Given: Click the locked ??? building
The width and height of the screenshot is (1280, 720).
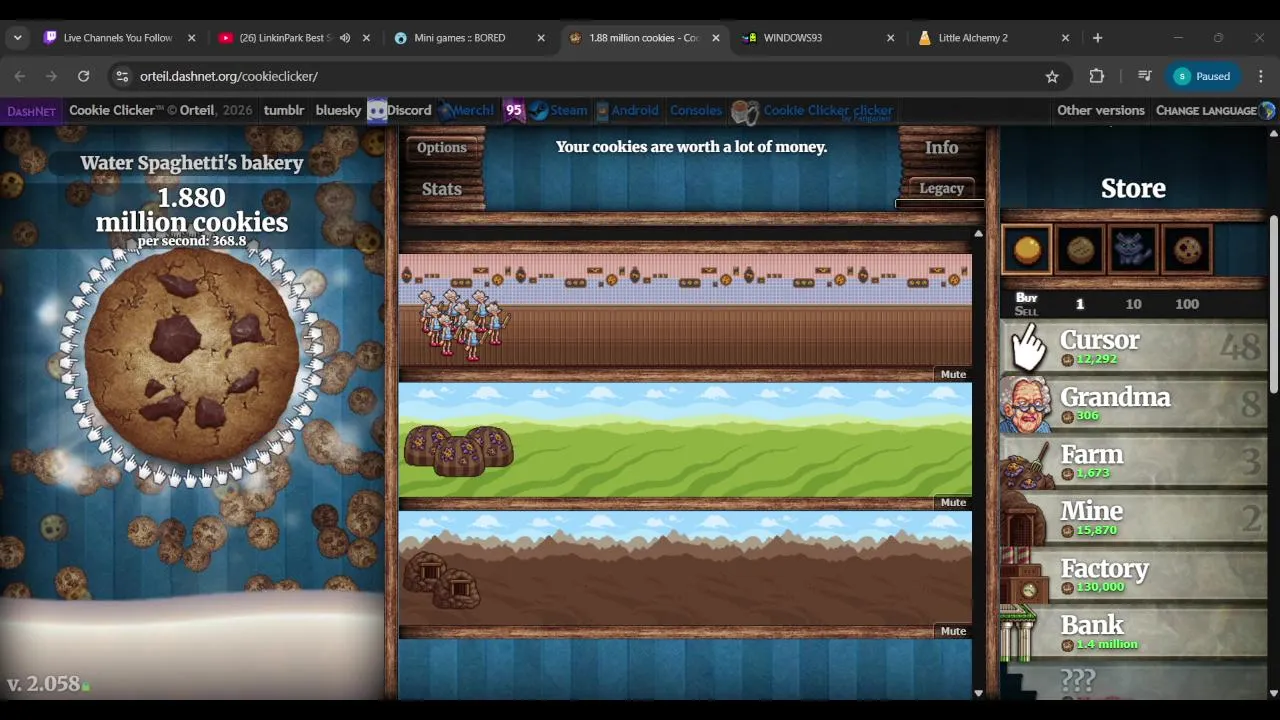Looking at the screenshot, I should [x=1134, y=680].
